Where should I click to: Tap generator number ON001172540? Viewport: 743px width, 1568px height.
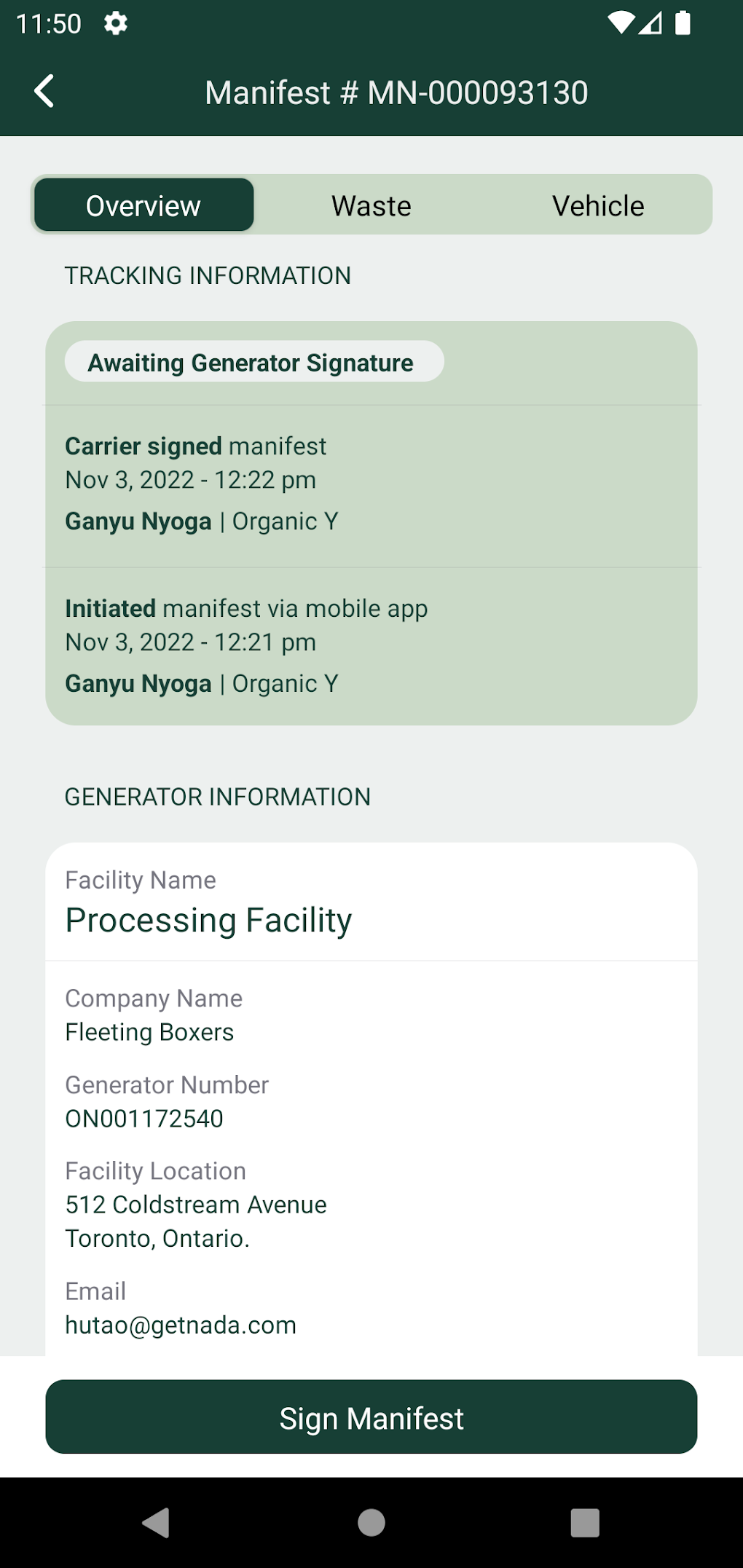click(144, 1118)
